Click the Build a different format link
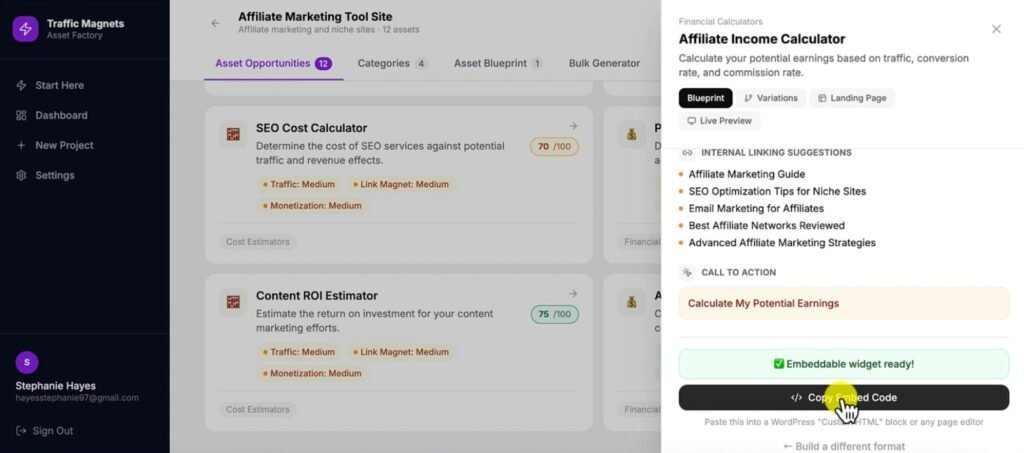Screen dimensions: 1024x453 843,446
